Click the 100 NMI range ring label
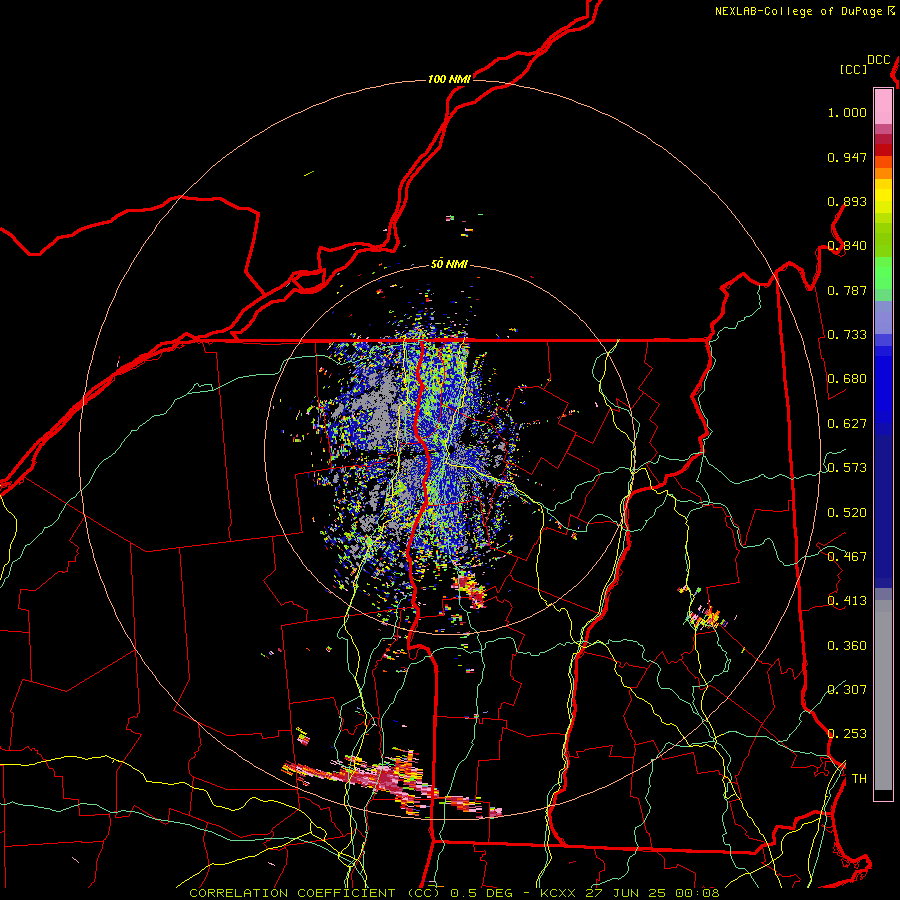The width and height of the screenshot is (900, 900). click(x=449, y=79)
